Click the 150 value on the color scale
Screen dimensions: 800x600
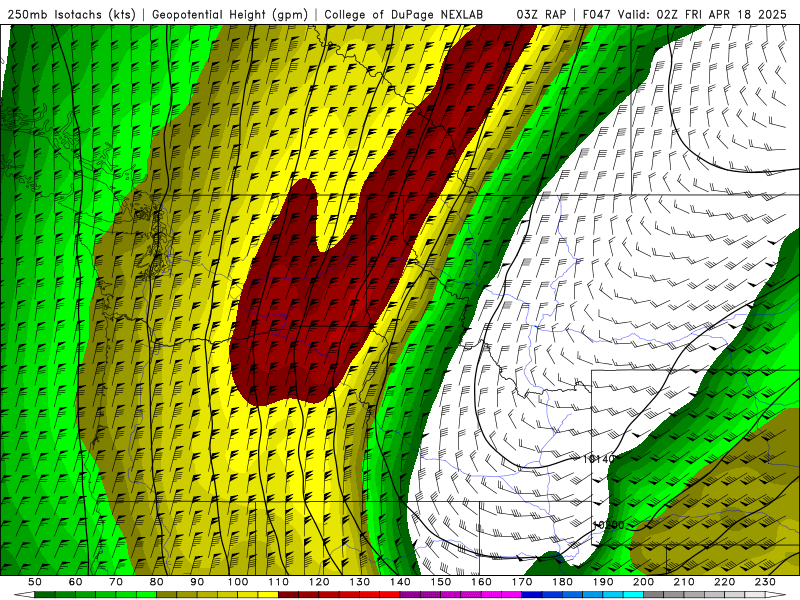click(440, 582)
